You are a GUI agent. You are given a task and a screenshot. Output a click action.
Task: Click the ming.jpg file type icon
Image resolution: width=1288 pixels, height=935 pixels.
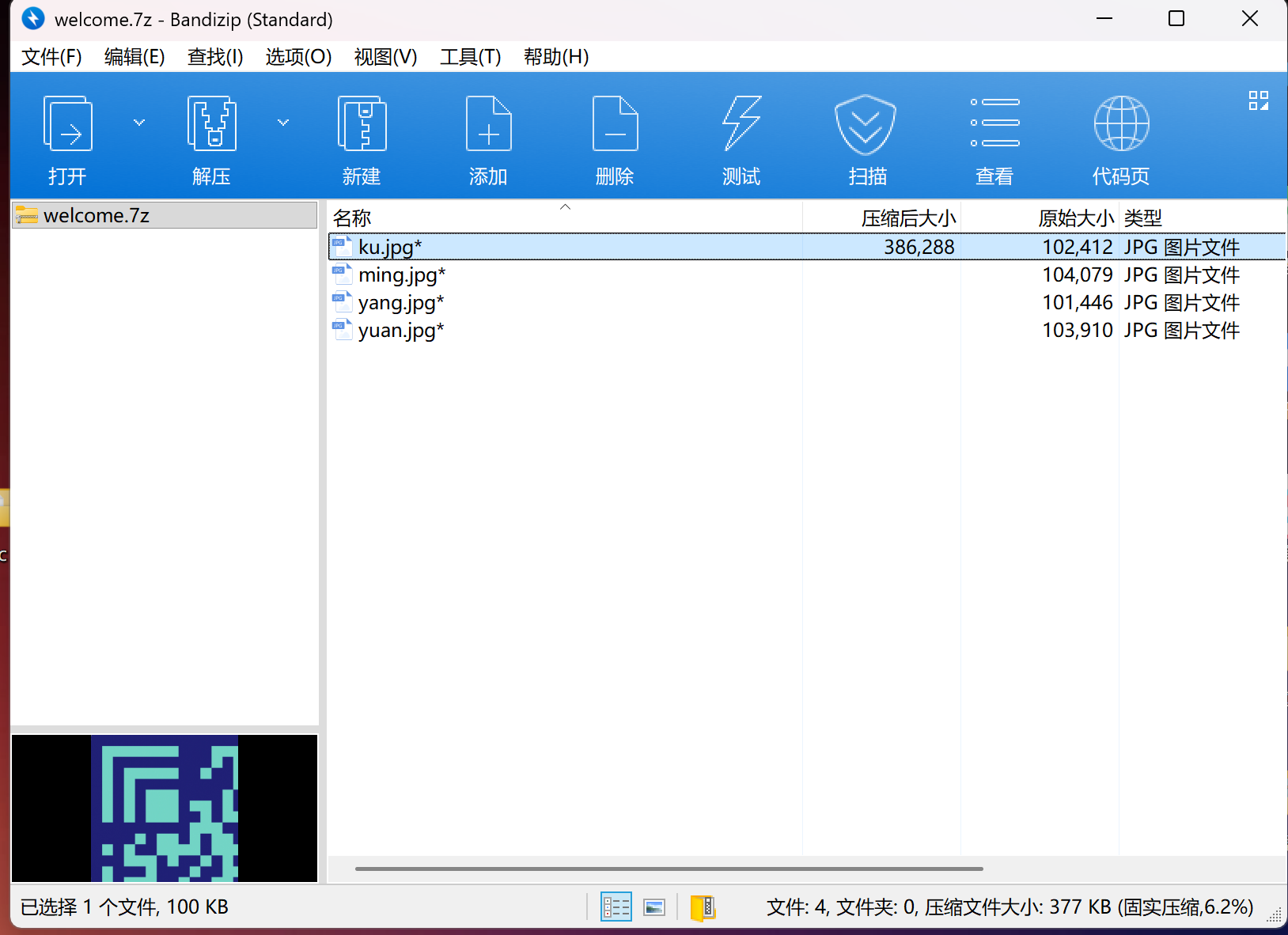(x=342, y=274)
